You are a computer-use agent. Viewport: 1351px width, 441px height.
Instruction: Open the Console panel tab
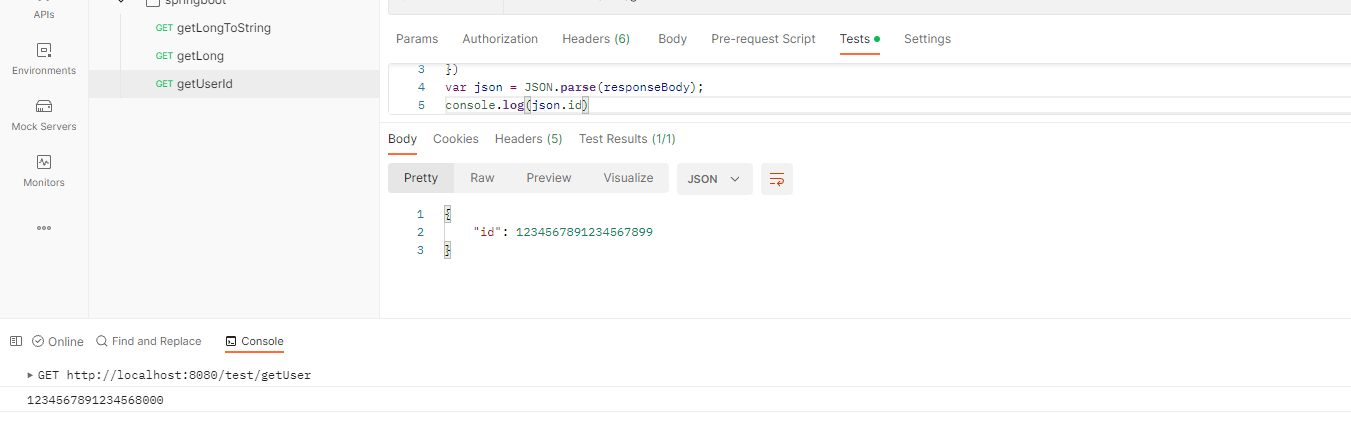coord(255,341)
